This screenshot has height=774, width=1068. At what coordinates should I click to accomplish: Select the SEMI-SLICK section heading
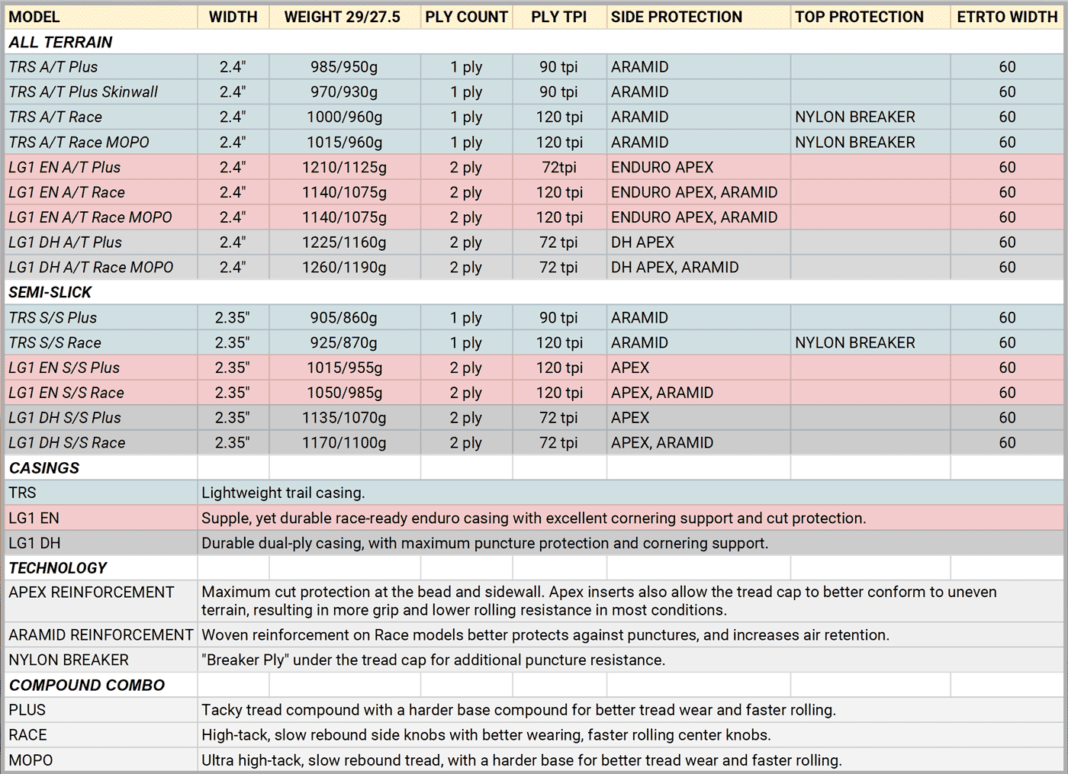coord(53,292)
